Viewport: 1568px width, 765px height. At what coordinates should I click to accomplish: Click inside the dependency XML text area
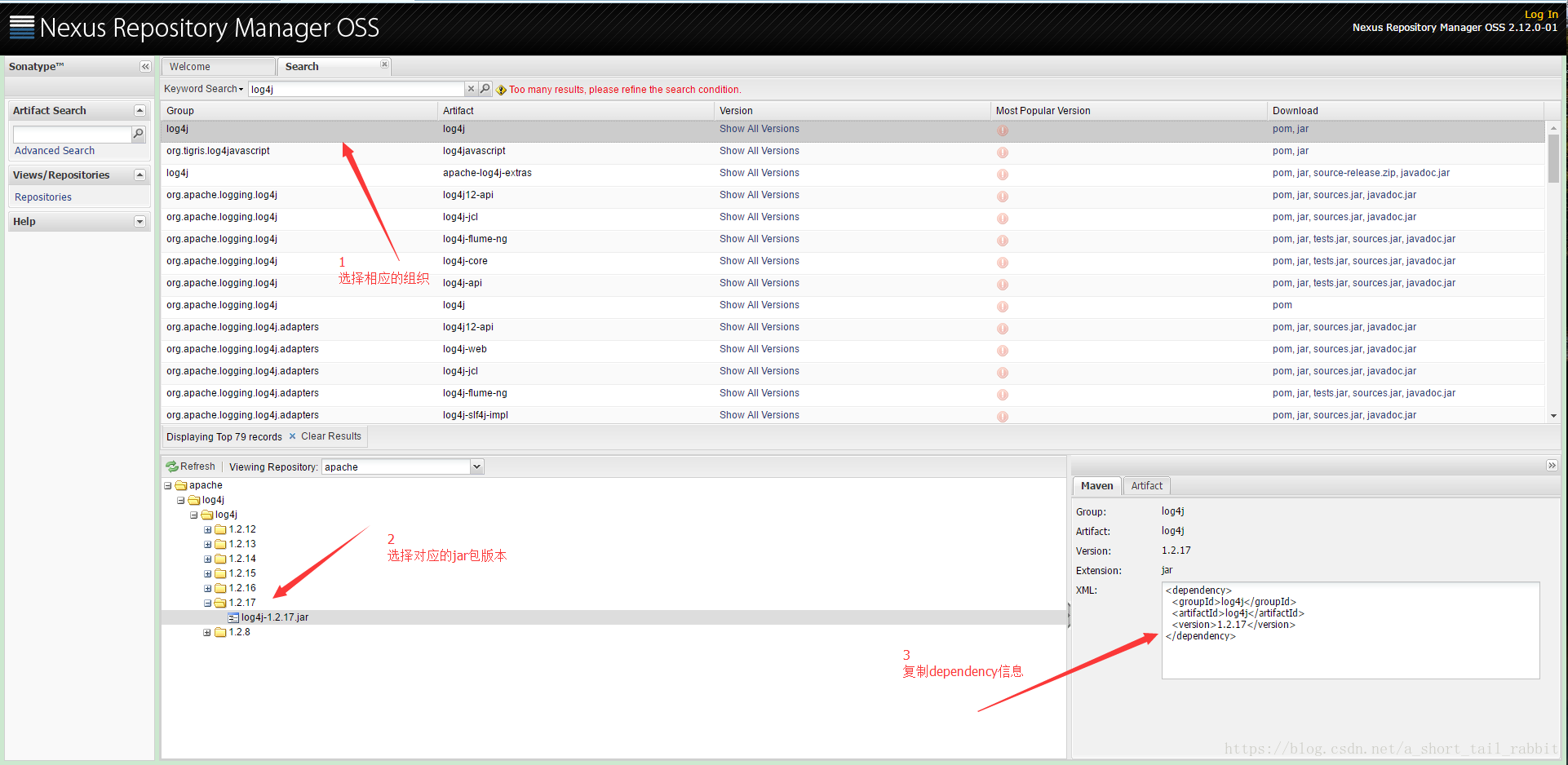(1350, 630)
